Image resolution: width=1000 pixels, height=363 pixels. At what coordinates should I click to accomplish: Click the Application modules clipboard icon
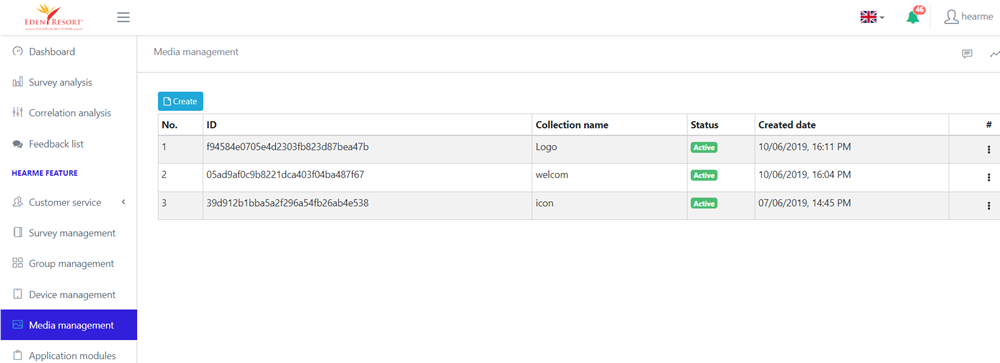click(x=18, y=355)
